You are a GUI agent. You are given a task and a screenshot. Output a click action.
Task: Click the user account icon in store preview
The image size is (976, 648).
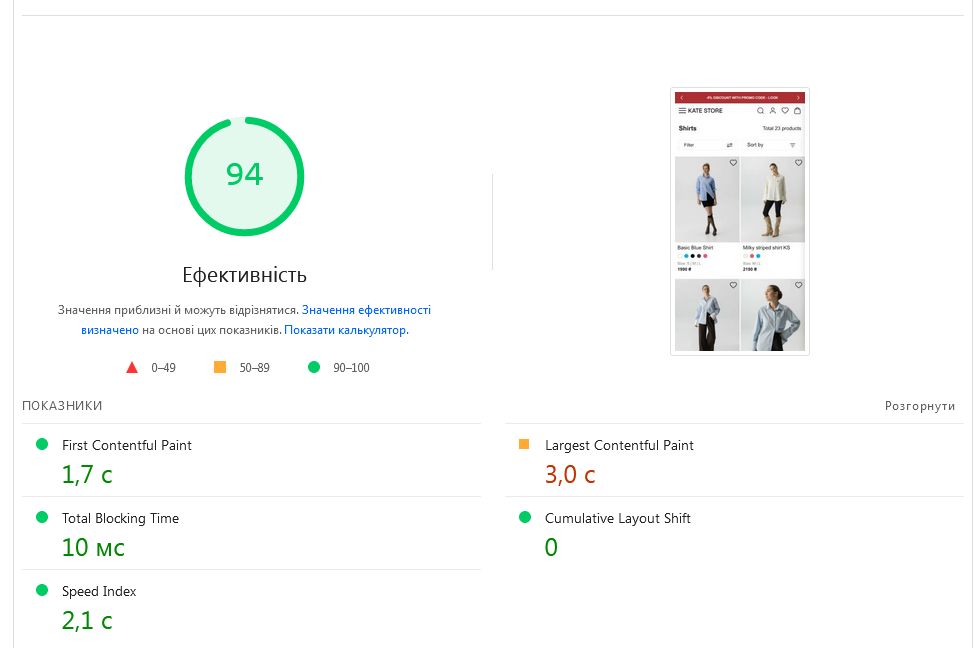pyautogui.click(x=773, y=110)
